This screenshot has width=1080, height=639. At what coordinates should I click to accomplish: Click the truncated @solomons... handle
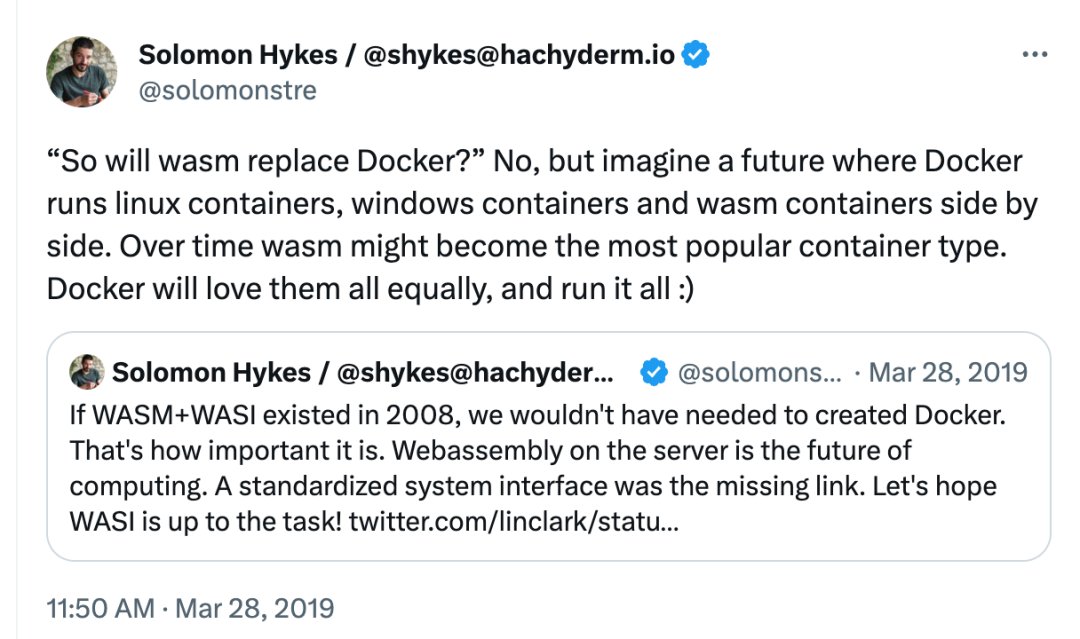pos(759,373)
